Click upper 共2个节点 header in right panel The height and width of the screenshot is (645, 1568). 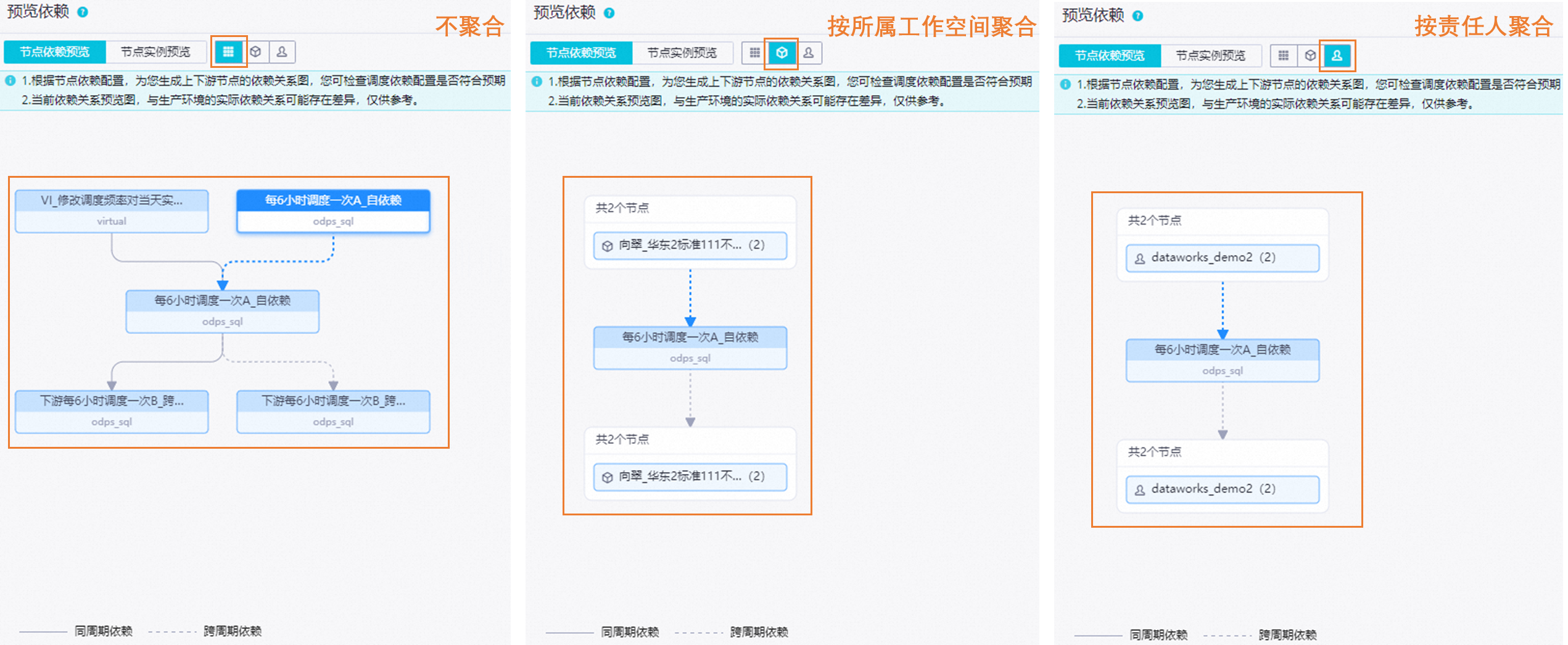1155,220
